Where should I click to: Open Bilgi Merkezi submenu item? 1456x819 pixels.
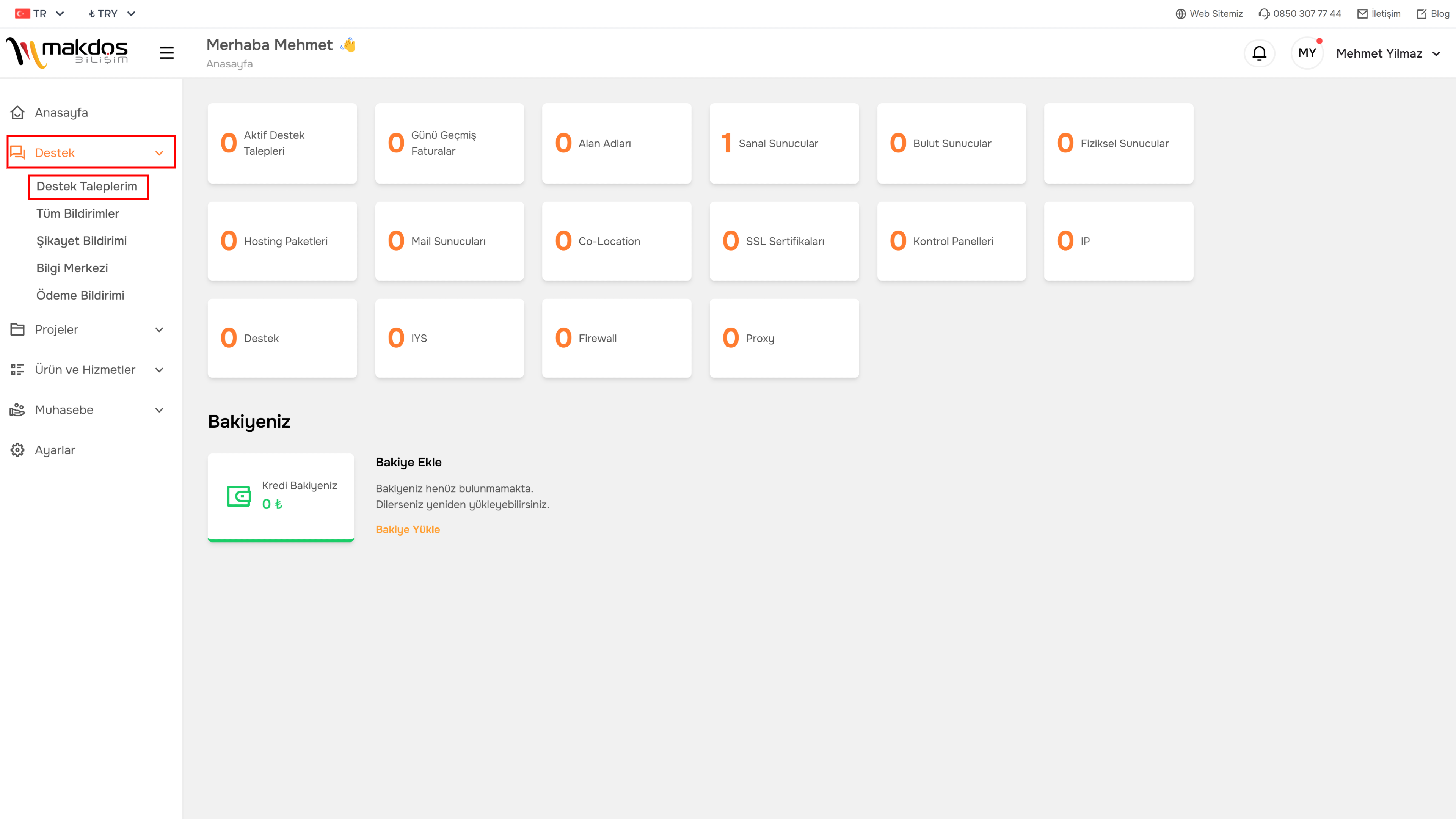point(72,268)
